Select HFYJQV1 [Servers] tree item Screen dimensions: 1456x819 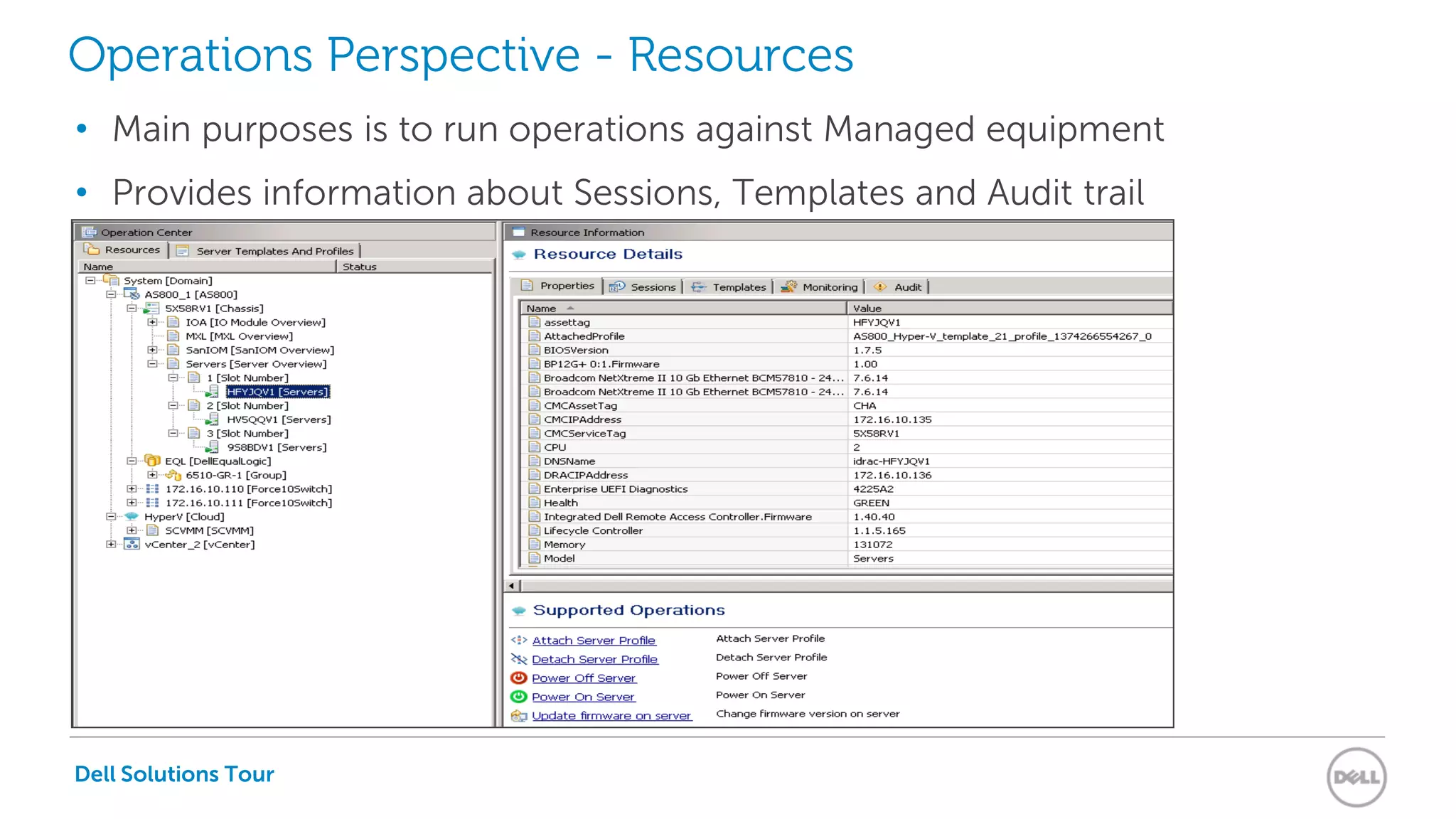[277, 392]
